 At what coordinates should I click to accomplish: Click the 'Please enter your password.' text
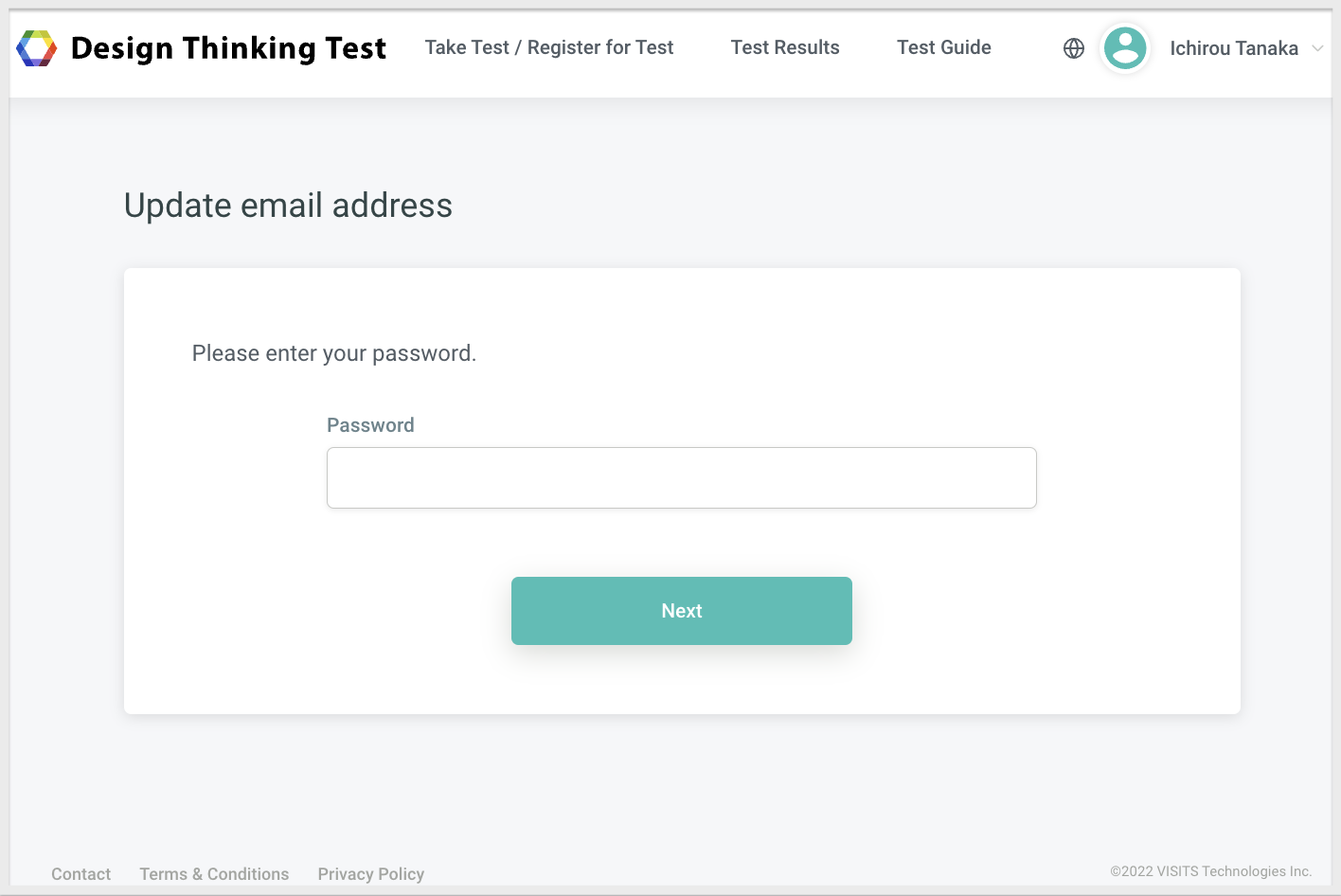pyautogui.click(x=333, y=353)
